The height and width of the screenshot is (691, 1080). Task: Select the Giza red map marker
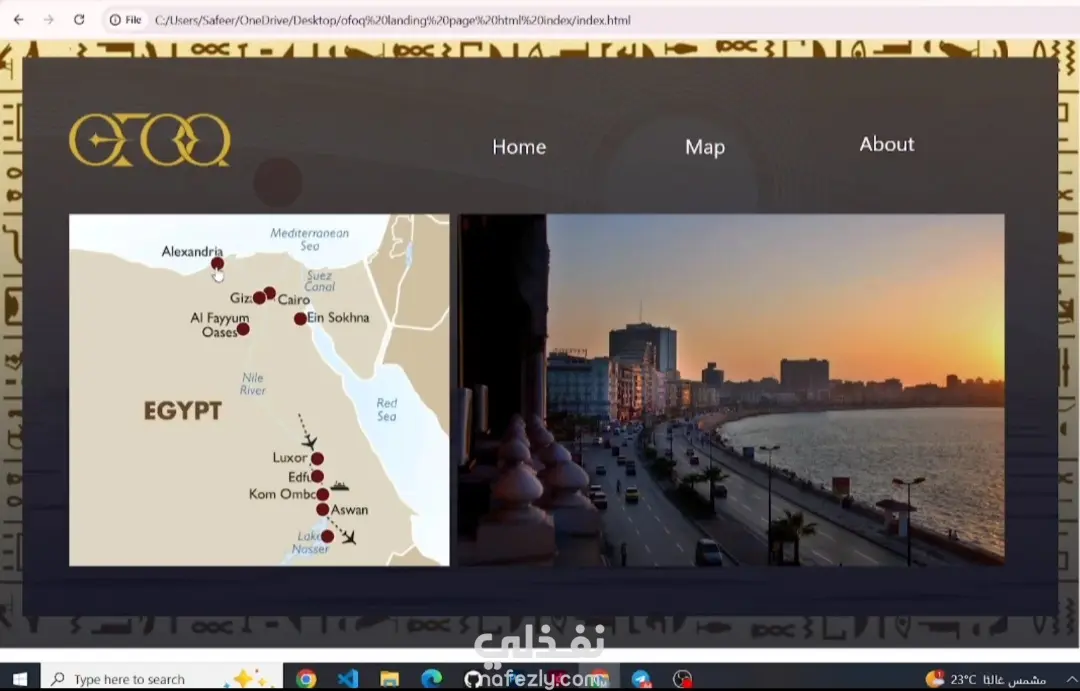coord(259,298)
